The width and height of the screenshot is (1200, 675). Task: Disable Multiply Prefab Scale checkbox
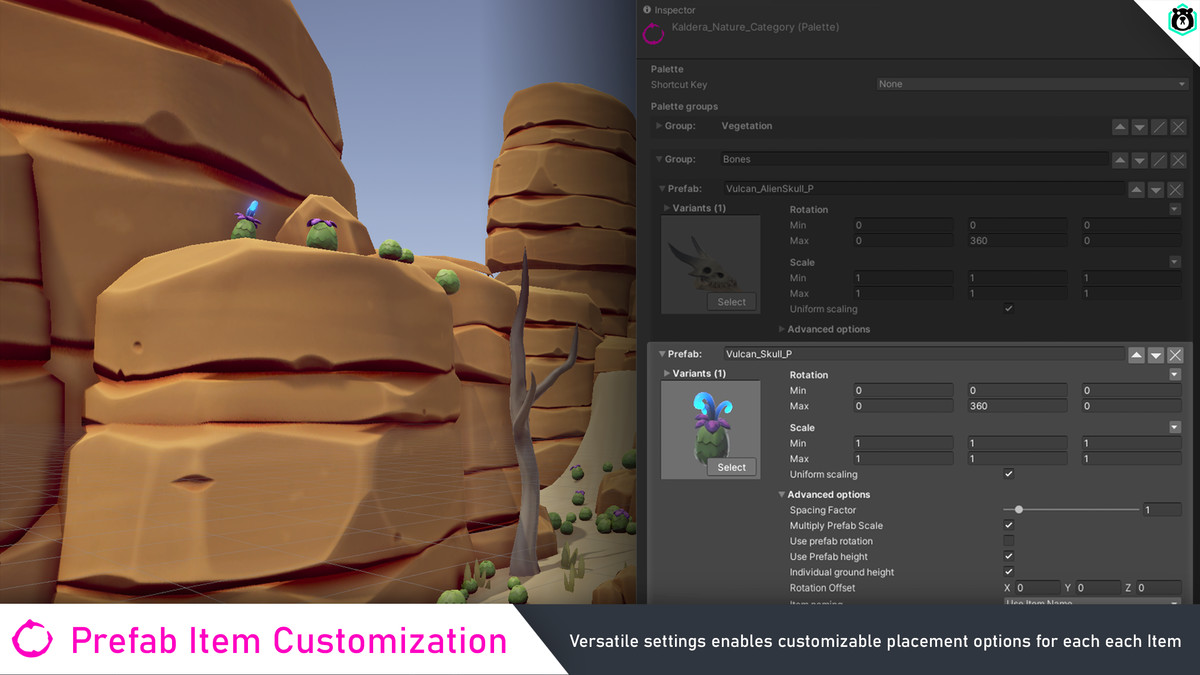(1008, 525)
